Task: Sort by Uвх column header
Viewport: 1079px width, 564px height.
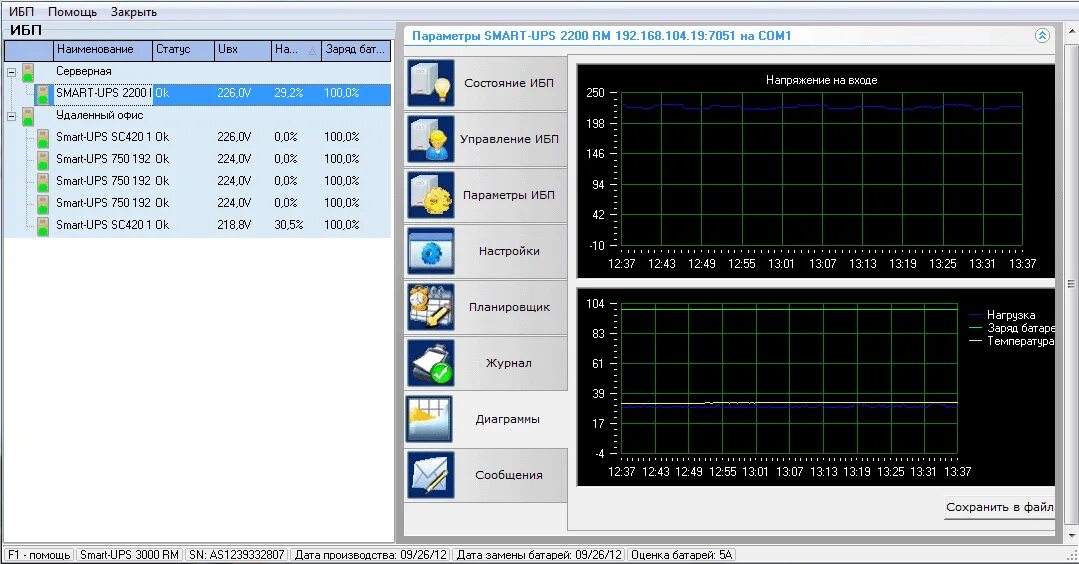Action: click(x=242, y=50)
